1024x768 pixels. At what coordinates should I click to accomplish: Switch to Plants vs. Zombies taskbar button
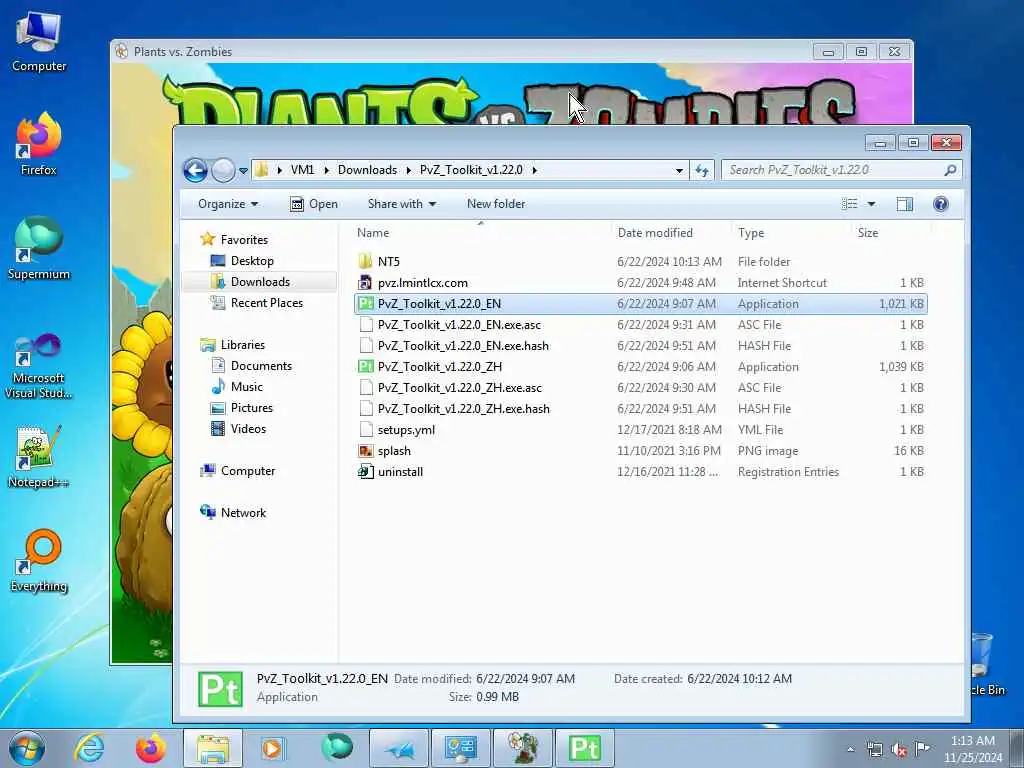coord(523,748)
